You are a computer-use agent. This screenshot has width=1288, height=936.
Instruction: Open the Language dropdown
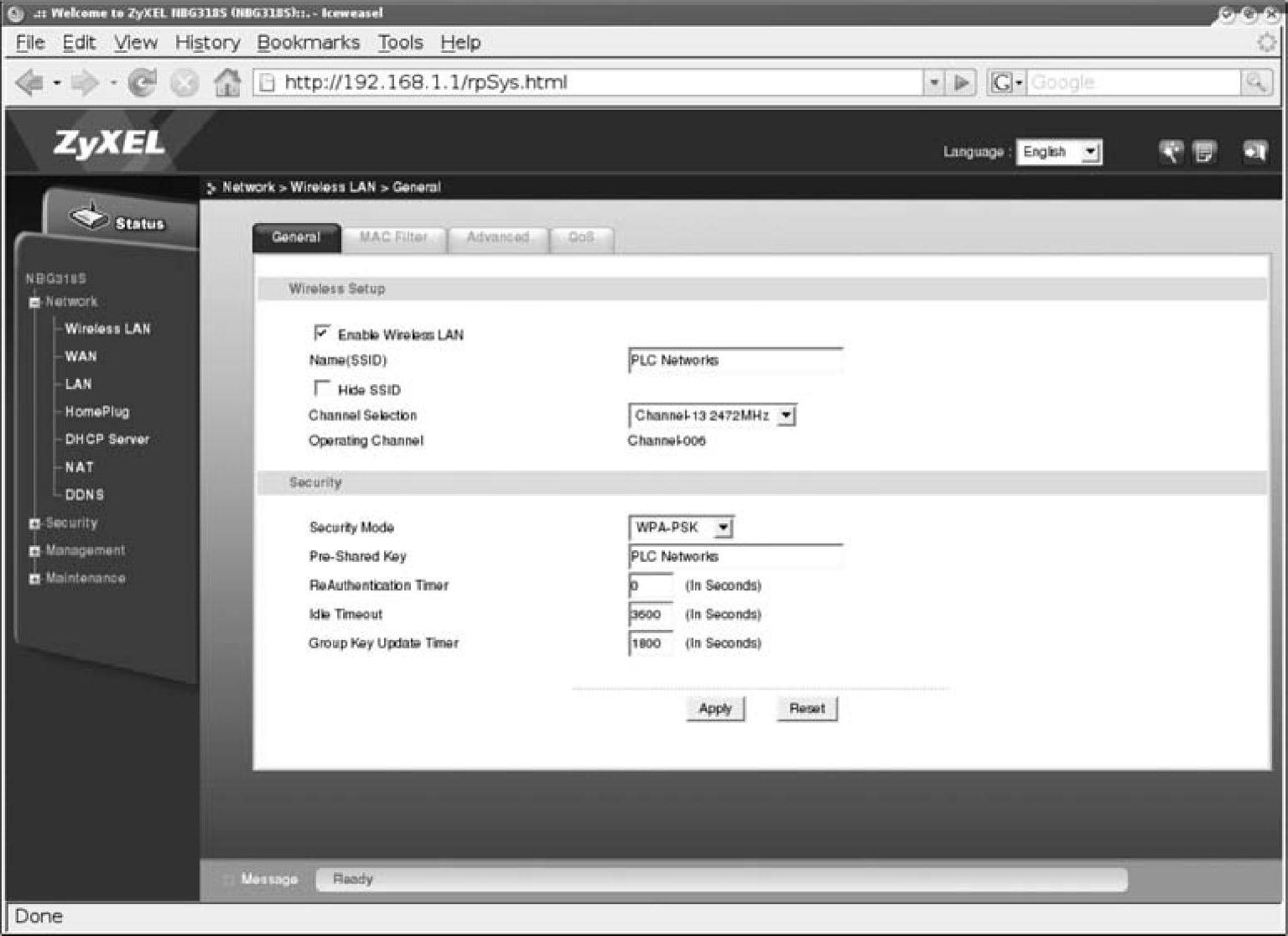1059,152
